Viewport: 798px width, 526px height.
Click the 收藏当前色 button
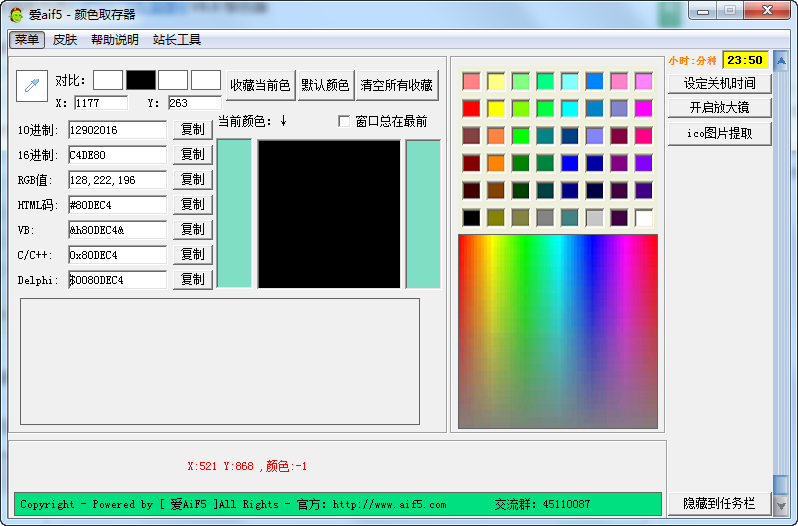260,85
